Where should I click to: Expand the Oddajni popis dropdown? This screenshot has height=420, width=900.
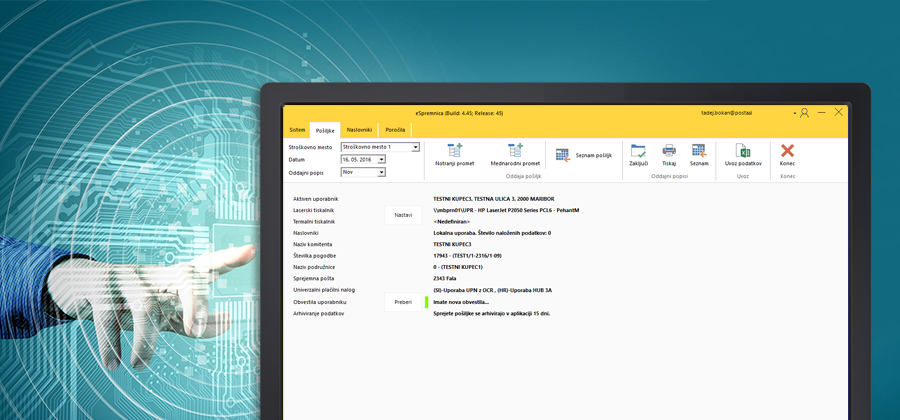(381, 172)
